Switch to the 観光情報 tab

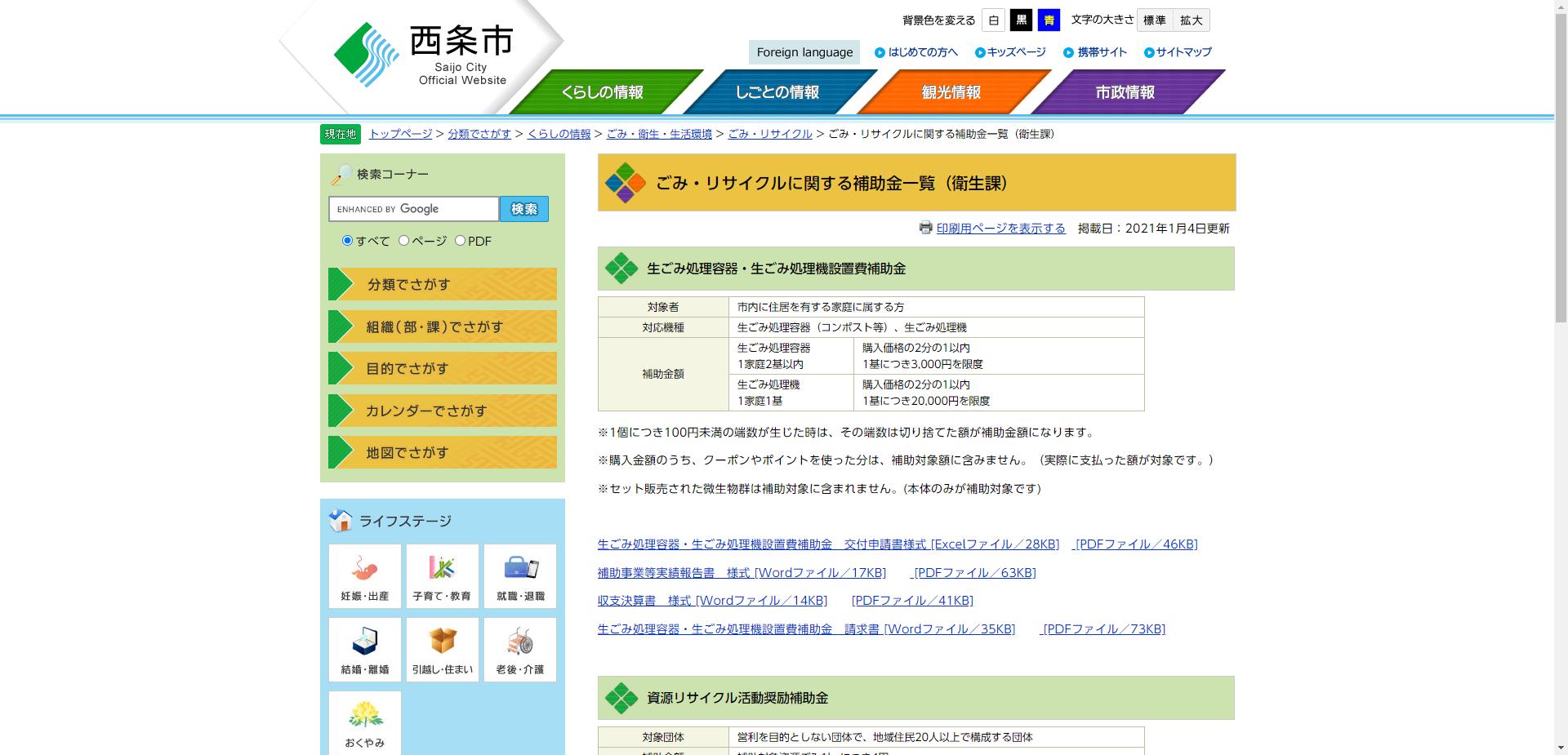pyautogui.click(x=950, y=92)
